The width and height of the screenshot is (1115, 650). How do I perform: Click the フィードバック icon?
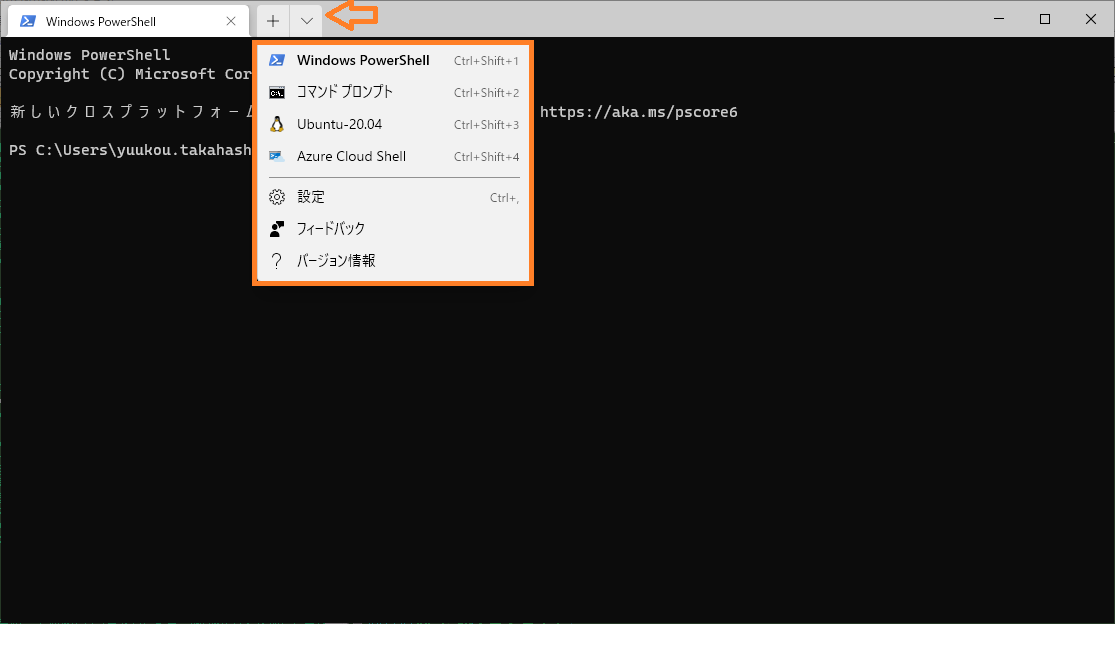pyautogui.click(x=277, y=228)
